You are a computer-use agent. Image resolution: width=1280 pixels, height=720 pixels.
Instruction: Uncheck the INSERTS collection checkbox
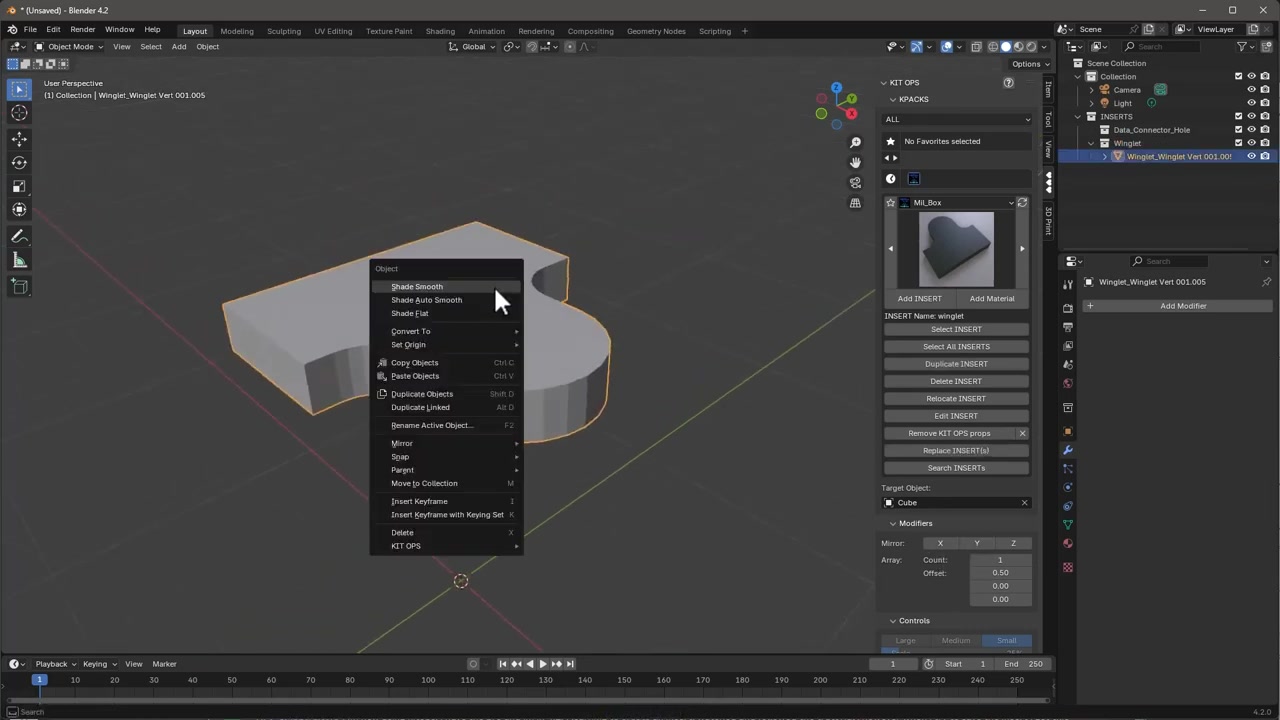tap(1238, 117)
